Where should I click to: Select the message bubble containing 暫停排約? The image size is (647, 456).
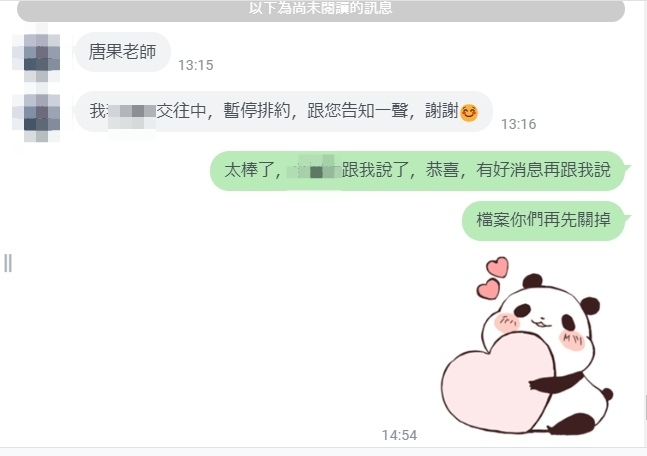[283, 111]
